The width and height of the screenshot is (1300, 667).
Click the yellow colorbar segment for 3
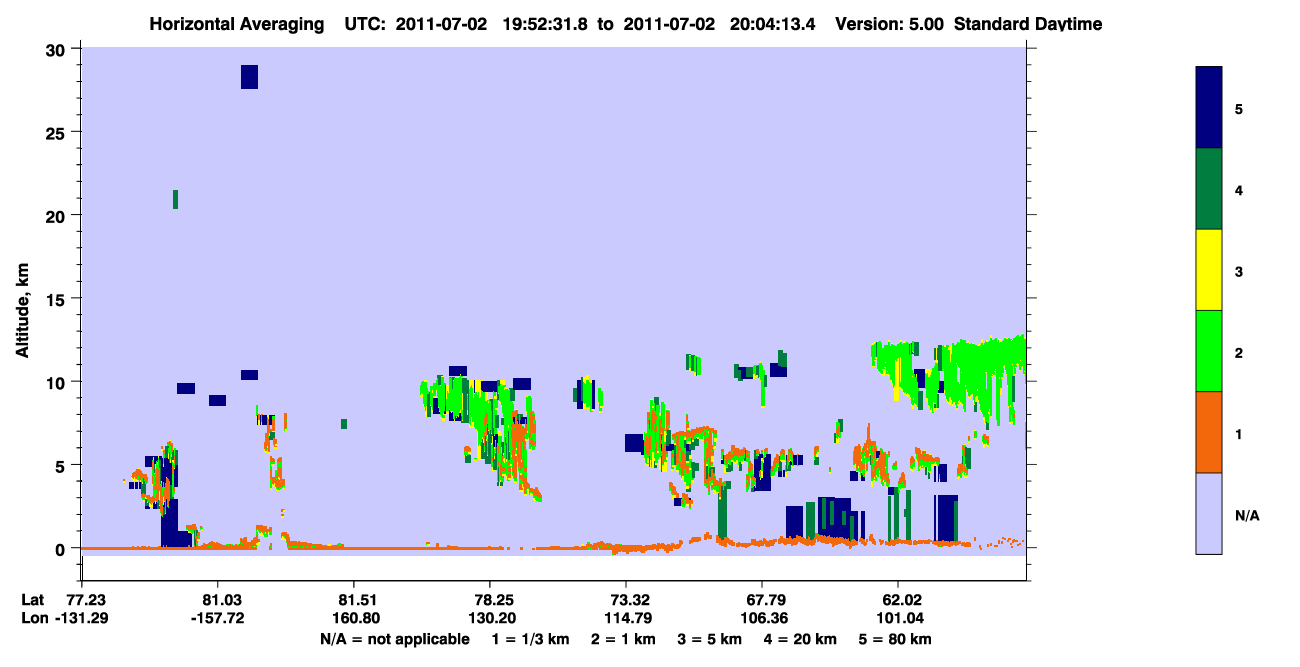pyautogui.click(x=1209, y=270)
